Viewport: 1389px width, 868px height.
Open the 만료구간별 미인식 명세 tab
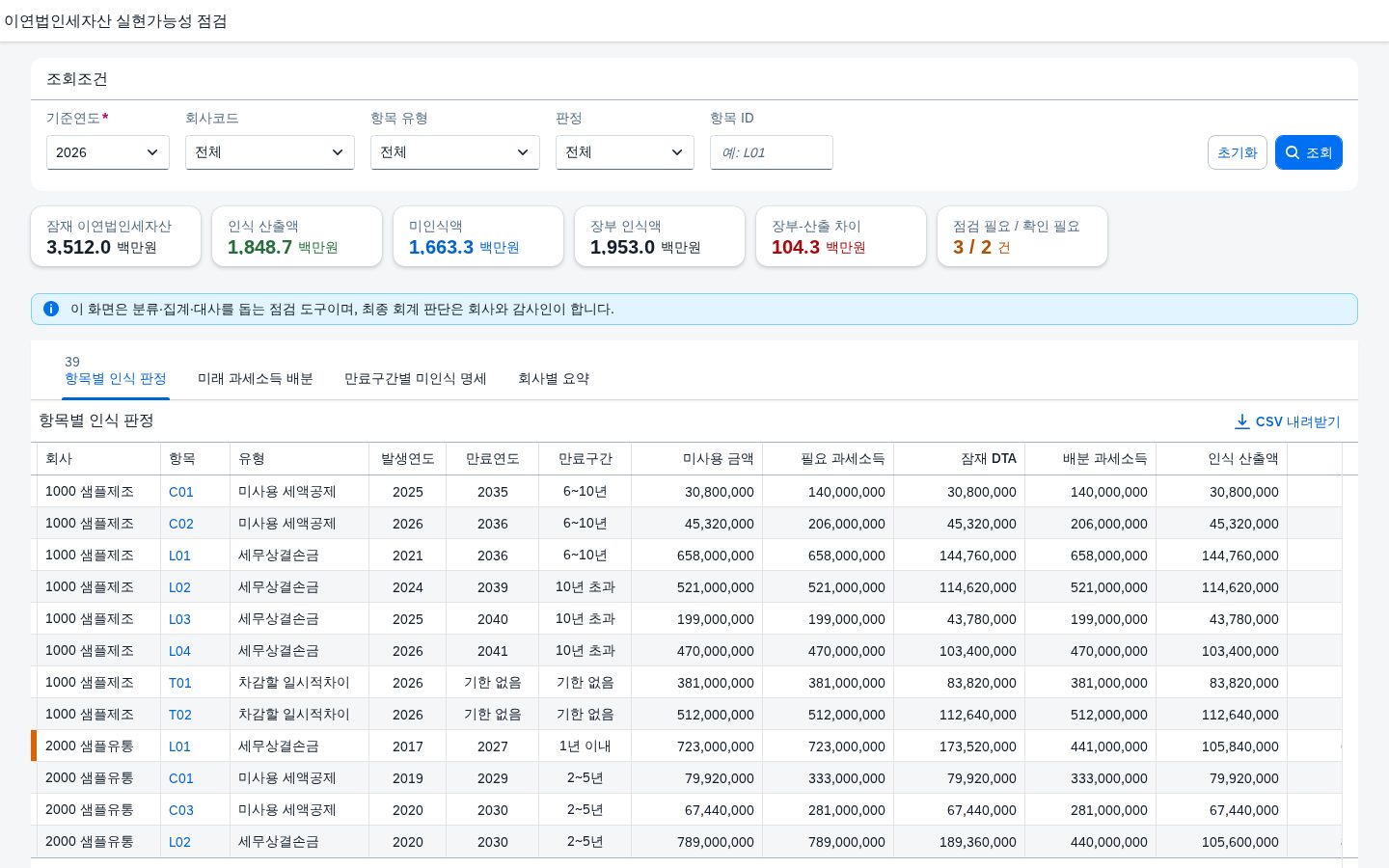(x=416, y=378)
